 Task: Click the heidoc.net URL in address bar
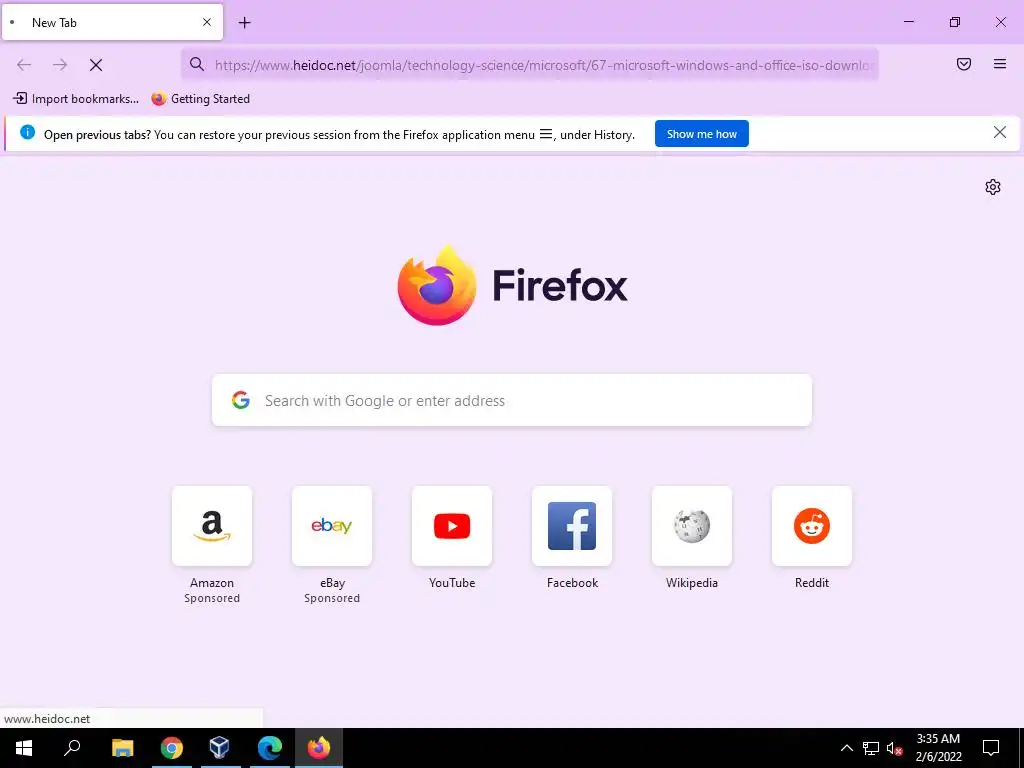[x=545, y=65]
